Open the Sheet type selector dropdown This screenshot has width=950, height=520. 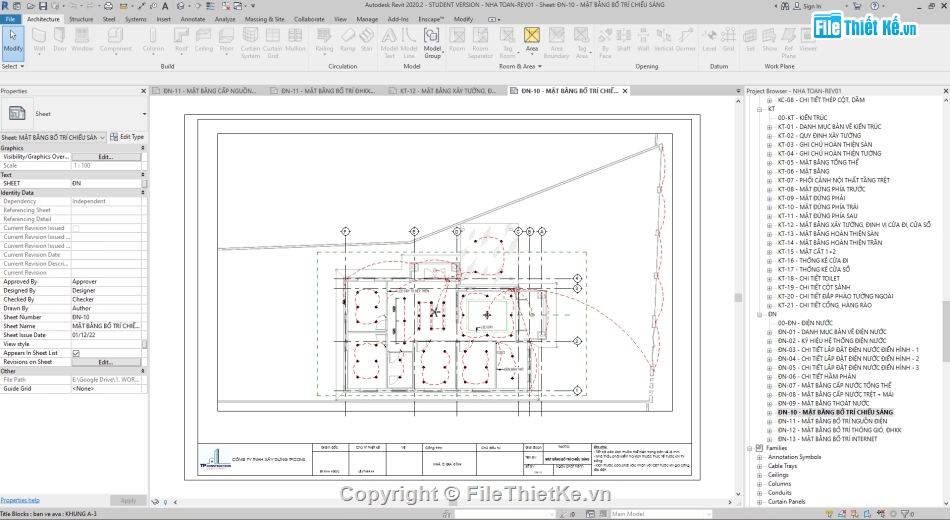click(x=144, y=114)
